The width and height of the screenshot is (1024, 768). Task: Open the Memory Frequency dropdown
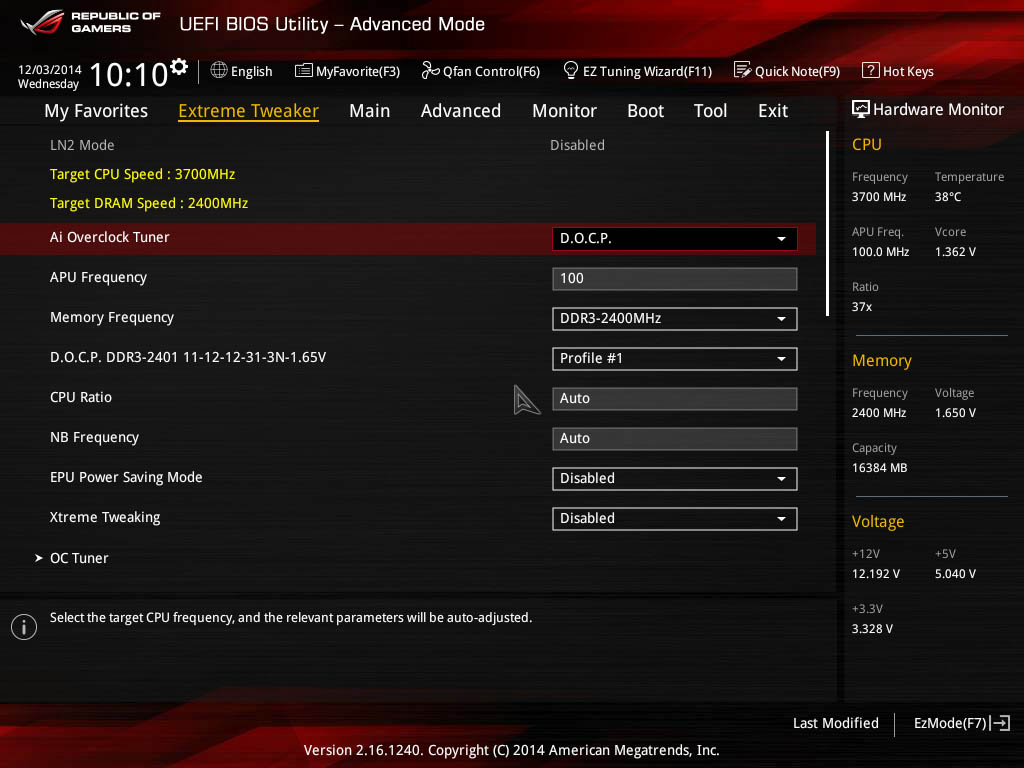(x=675, y=319)
